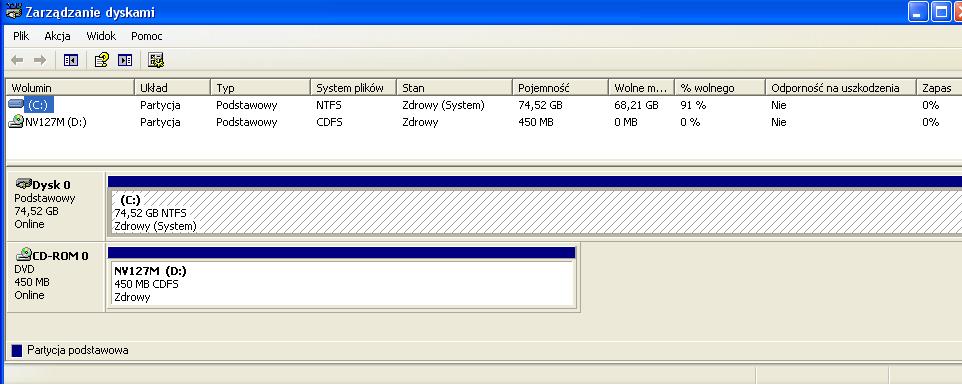Click the 74,52 GB capacity cell
The image size is (962, 385).
pyautogui.click(x=541, y=105)
